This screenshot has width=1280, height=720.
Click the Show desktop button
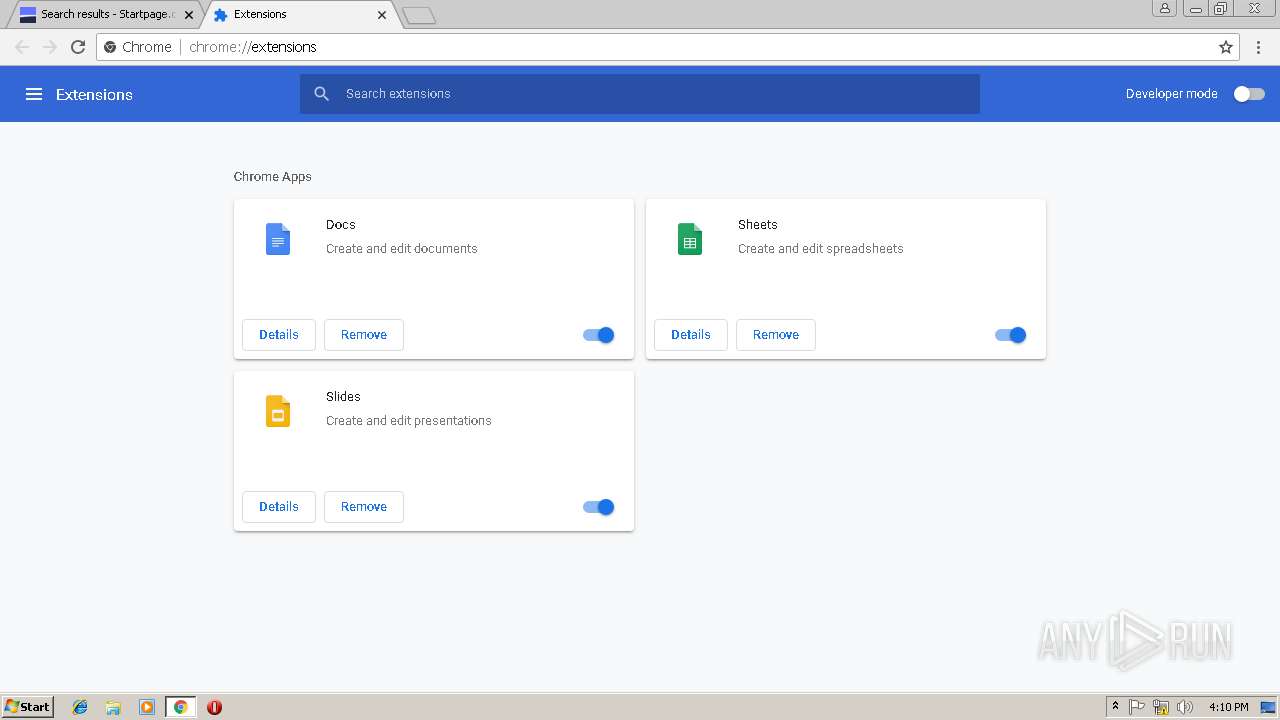point(1268,707)
